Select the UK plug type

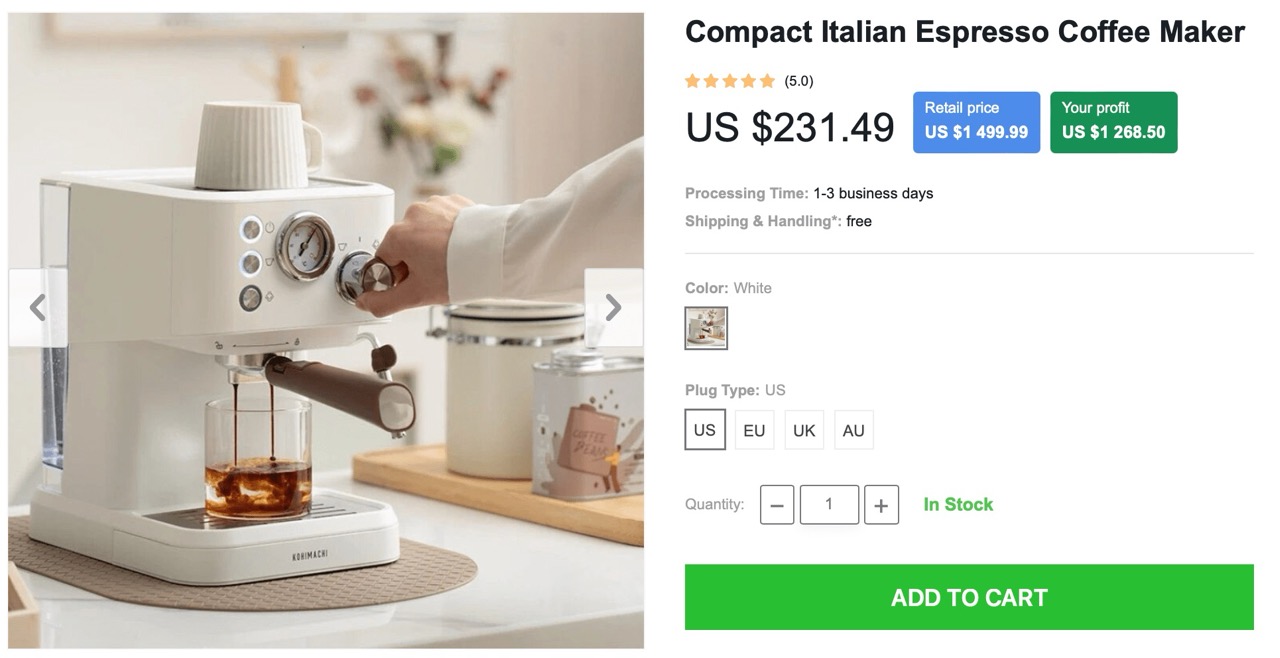[804, 430]
